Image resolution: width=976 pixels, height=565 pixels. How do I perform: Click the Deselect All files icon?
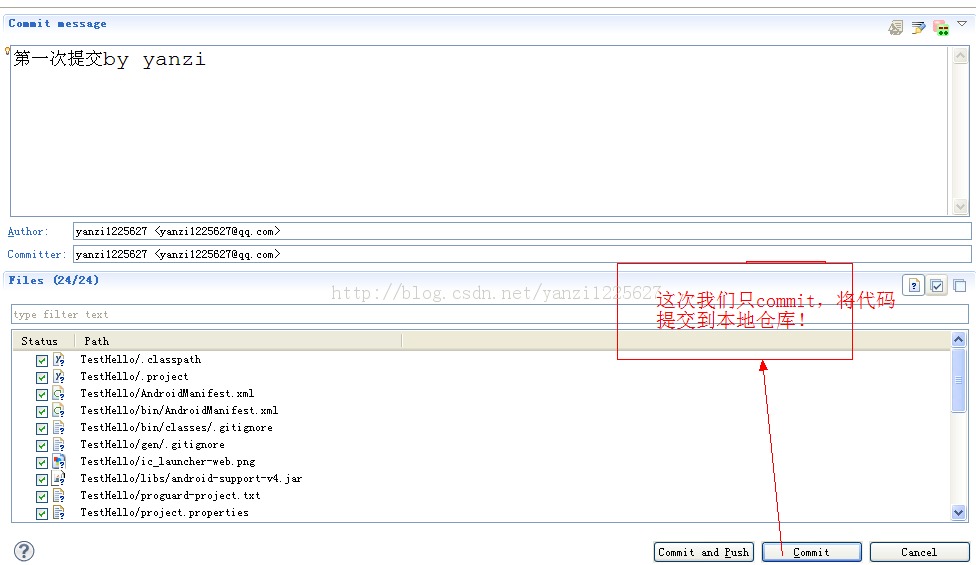click(960, 286)
